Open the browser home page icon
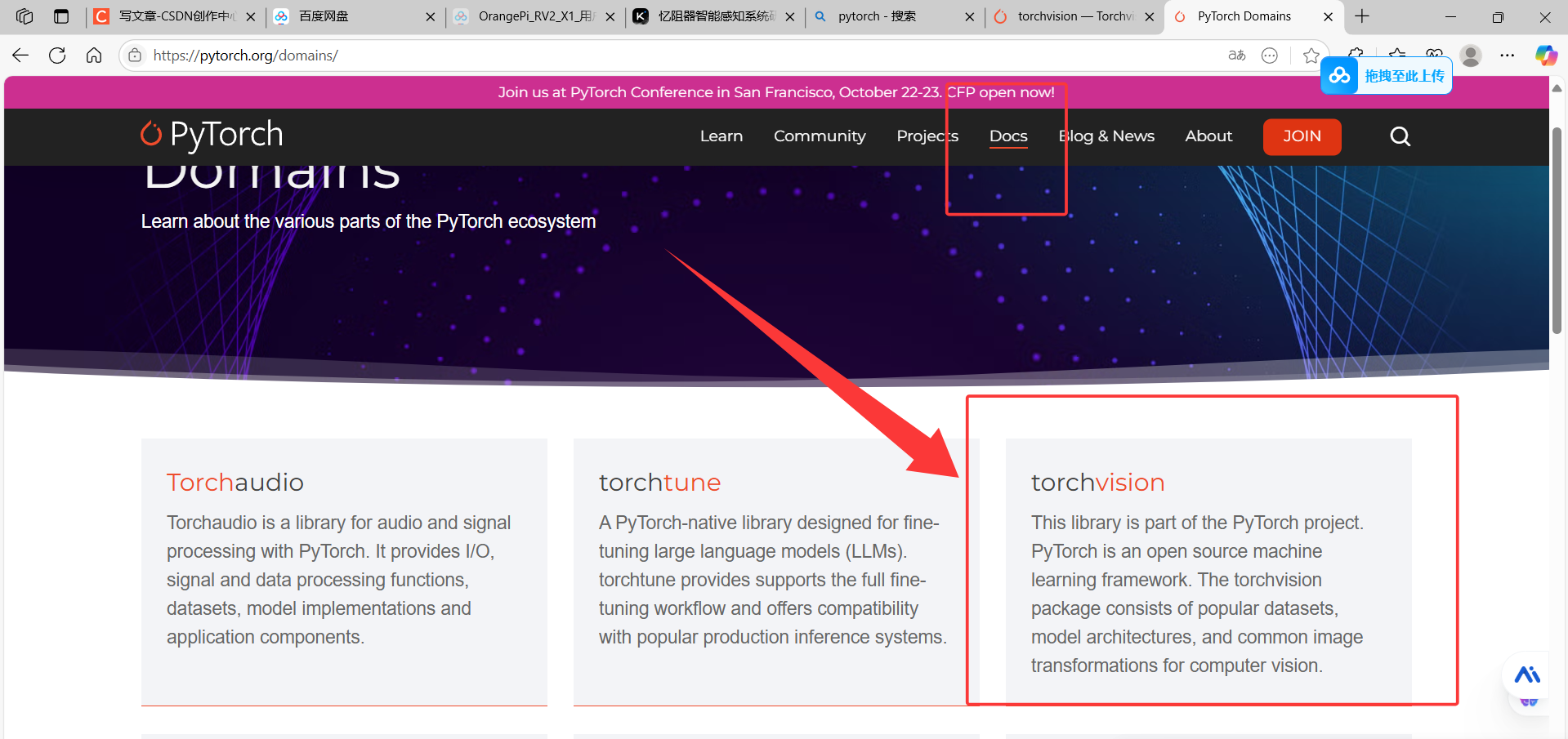The width and height of the screenshot is (1568, 739). click(x=94, y=56)
